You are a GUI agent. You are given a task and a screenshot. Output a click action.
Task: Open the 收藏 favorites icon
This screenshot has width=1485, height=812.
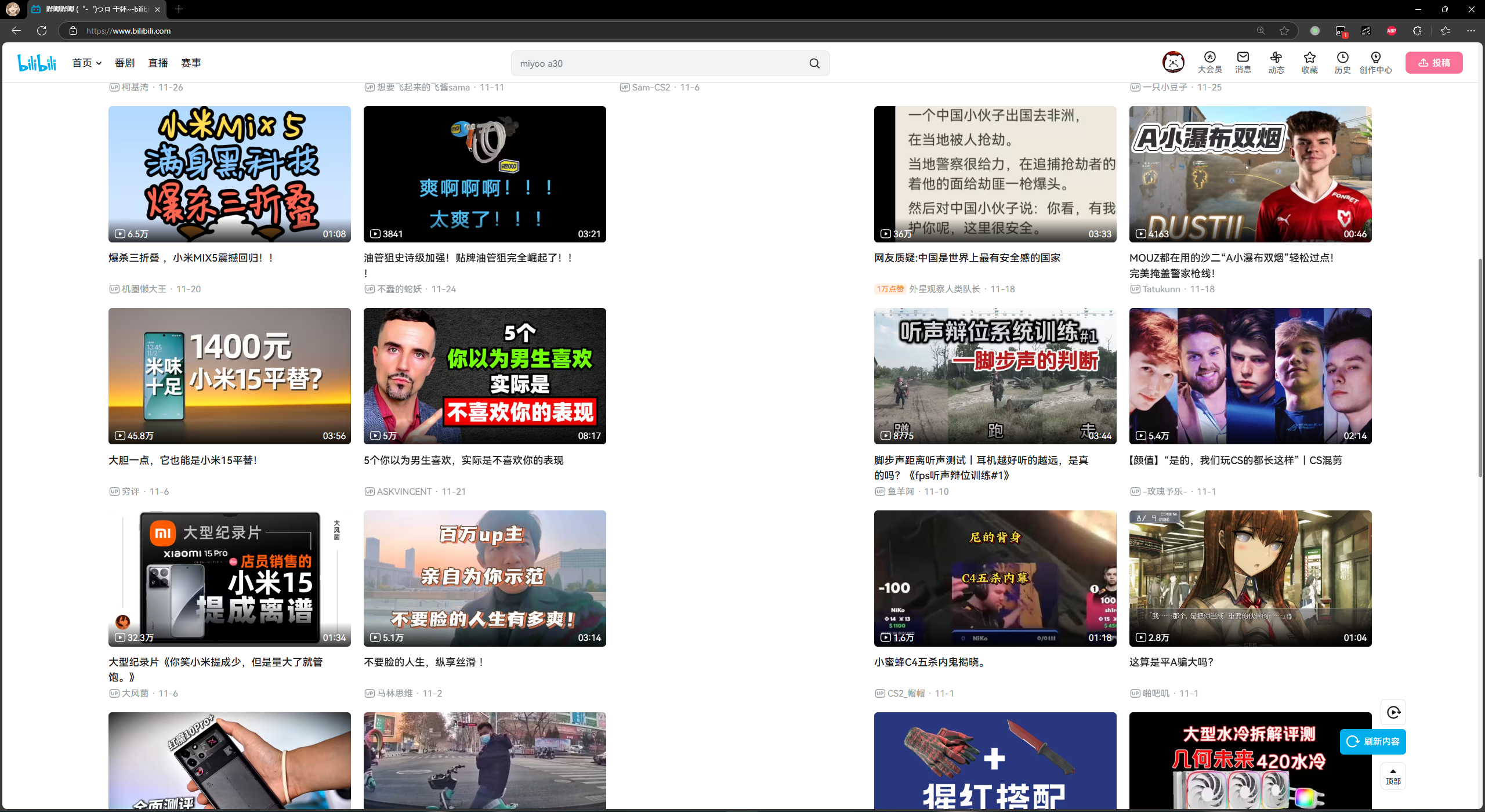(1309, 63)
